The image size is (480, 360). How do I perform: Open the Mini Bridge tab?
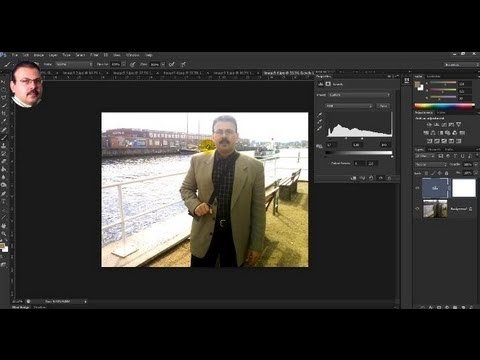[x=21, y=307]
